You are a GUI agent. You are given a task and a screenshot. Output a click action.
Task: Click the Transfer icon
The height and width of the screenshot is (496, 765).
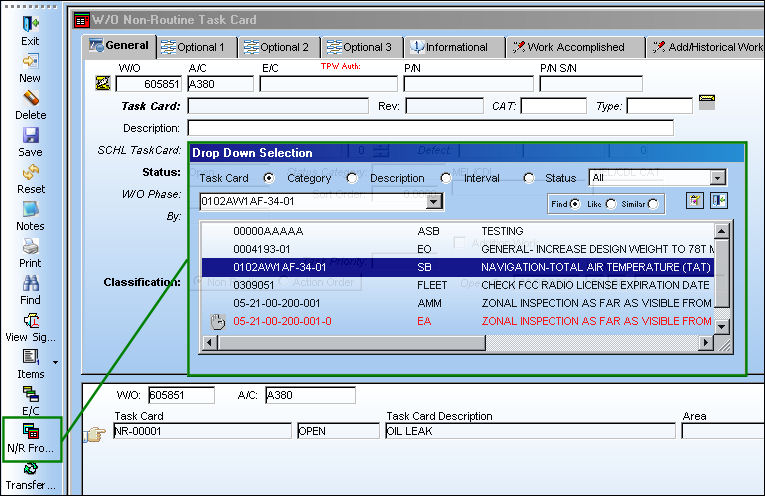click(31, 468)
